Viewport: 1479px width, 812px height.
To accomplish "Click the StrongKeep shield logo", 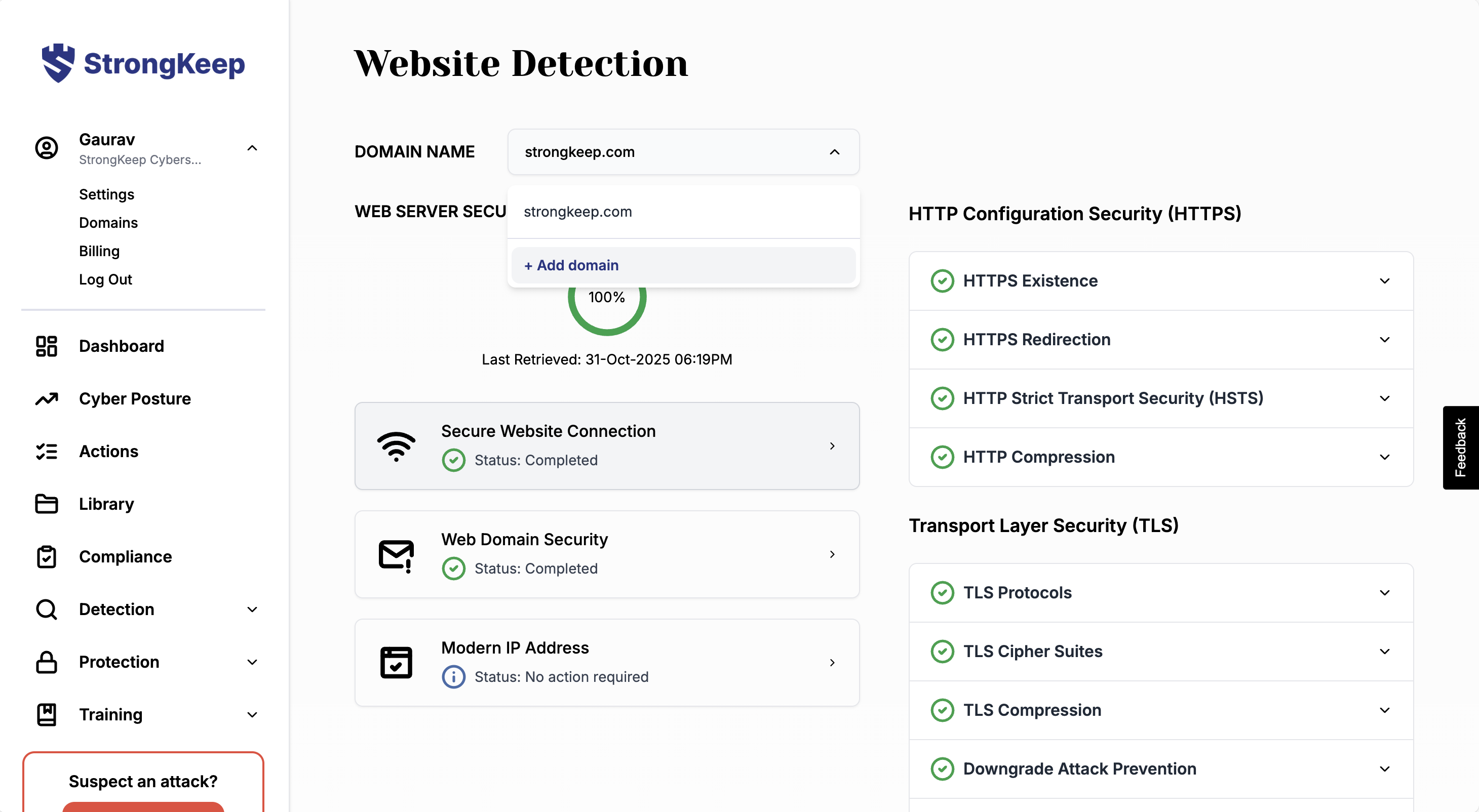I will [x=58, y=63].
